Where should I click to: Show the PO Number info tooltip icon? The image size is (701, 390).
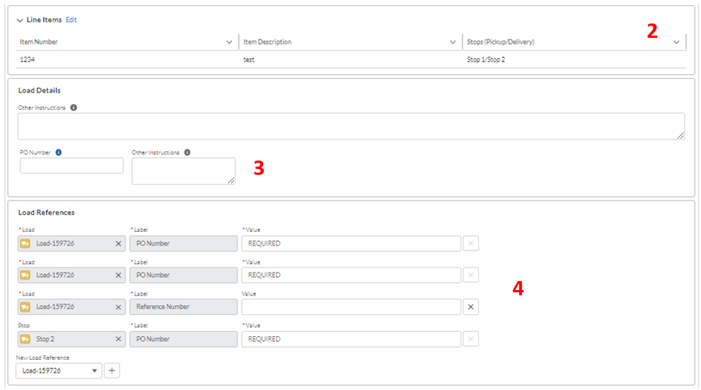[x=59, y=153]
